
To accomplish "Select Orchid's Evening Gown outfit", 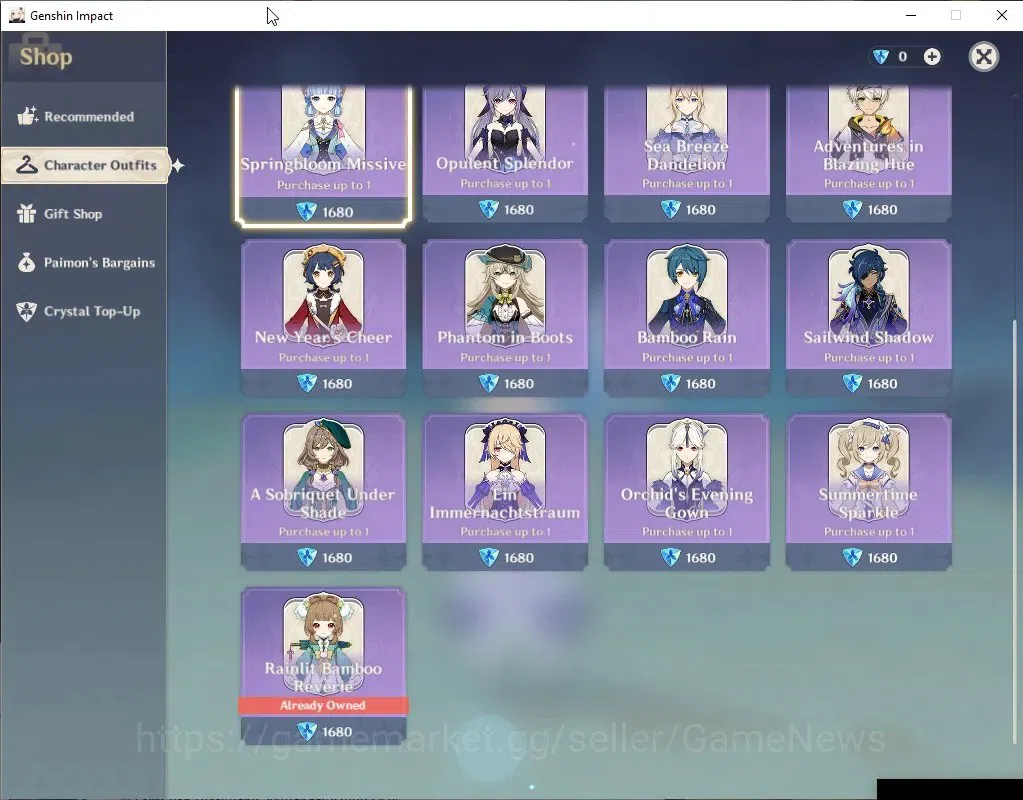I will click(x=687, y=492).
